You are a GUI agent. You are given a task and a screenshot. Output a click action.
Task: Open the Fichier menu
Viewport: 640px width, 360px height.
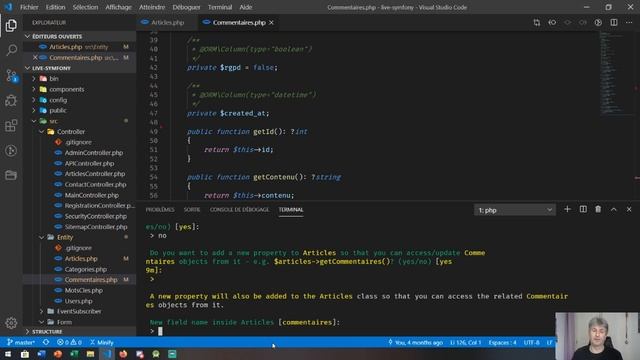coord(29,7)
